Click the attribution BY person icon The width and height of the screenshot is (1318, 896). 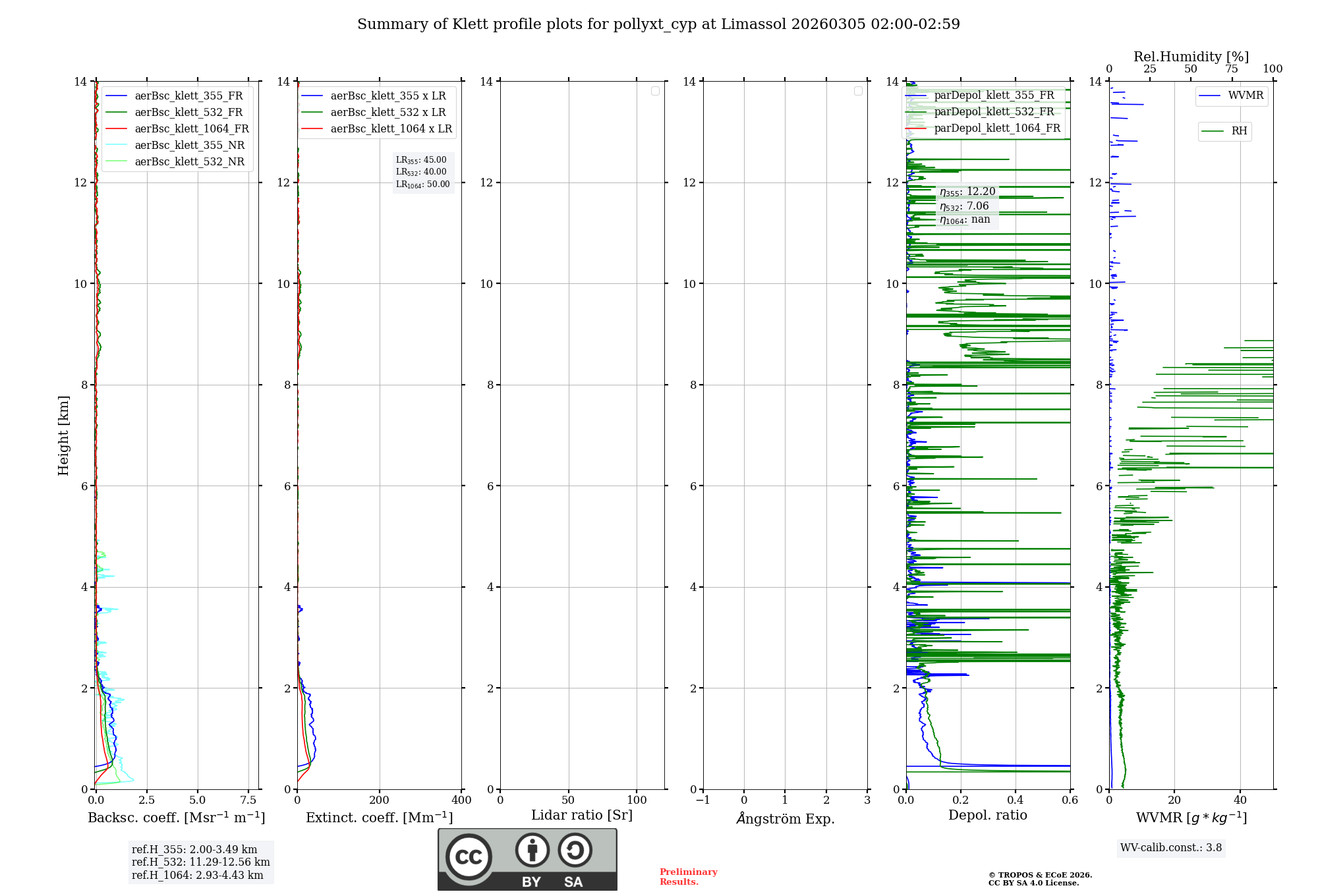[532, 850]
